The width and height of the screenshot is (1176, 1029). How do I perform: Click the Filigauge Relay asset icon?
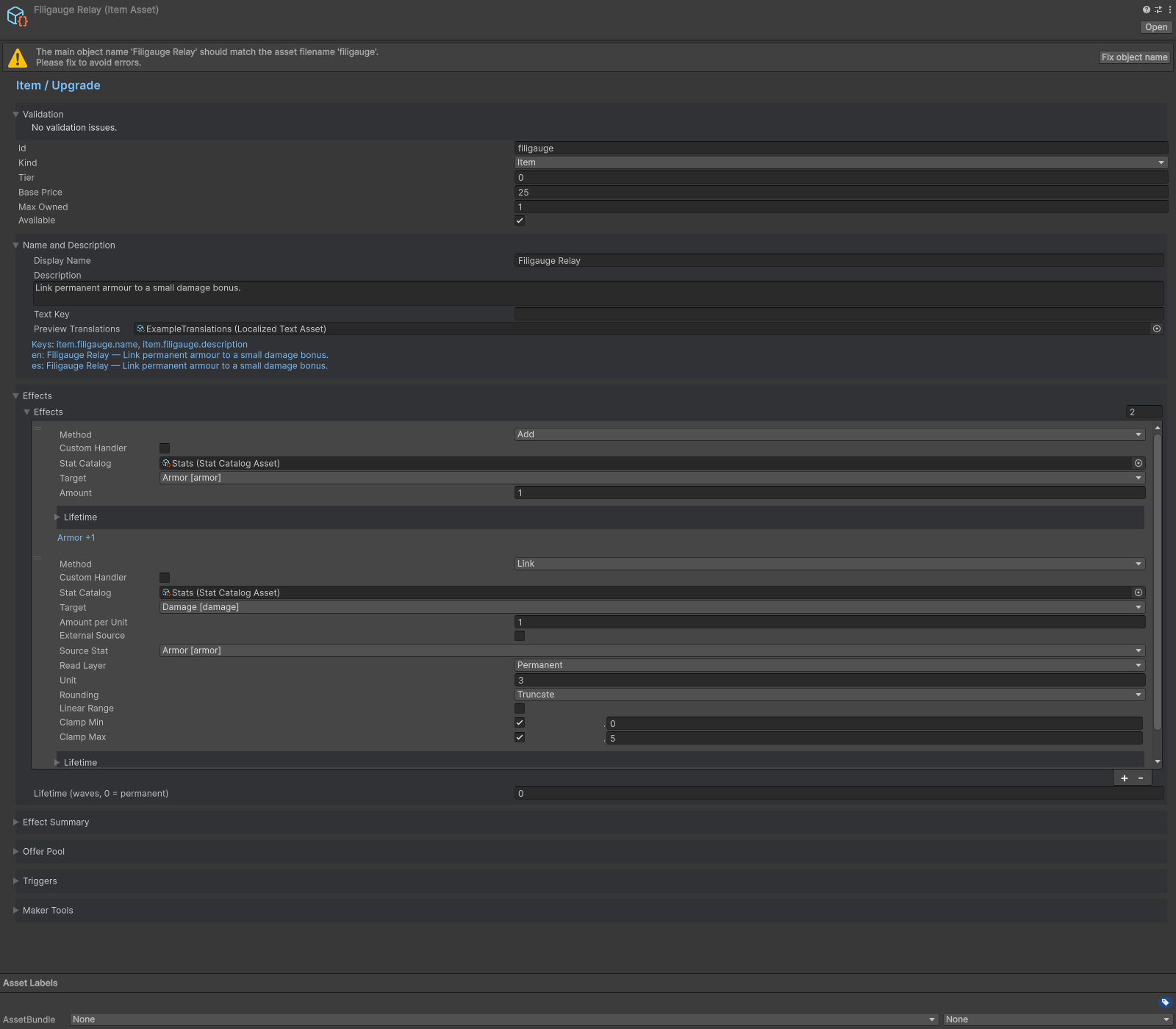click(17, 15)
